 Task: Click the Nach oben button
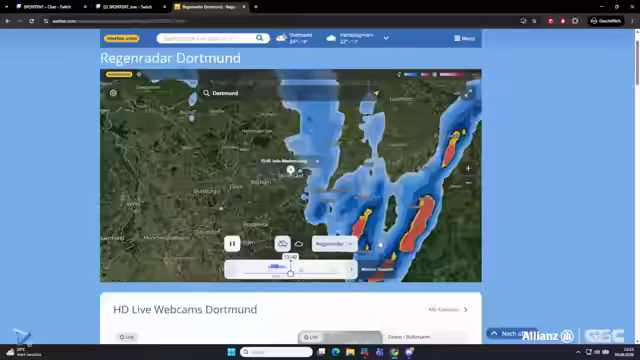point(511,333)
